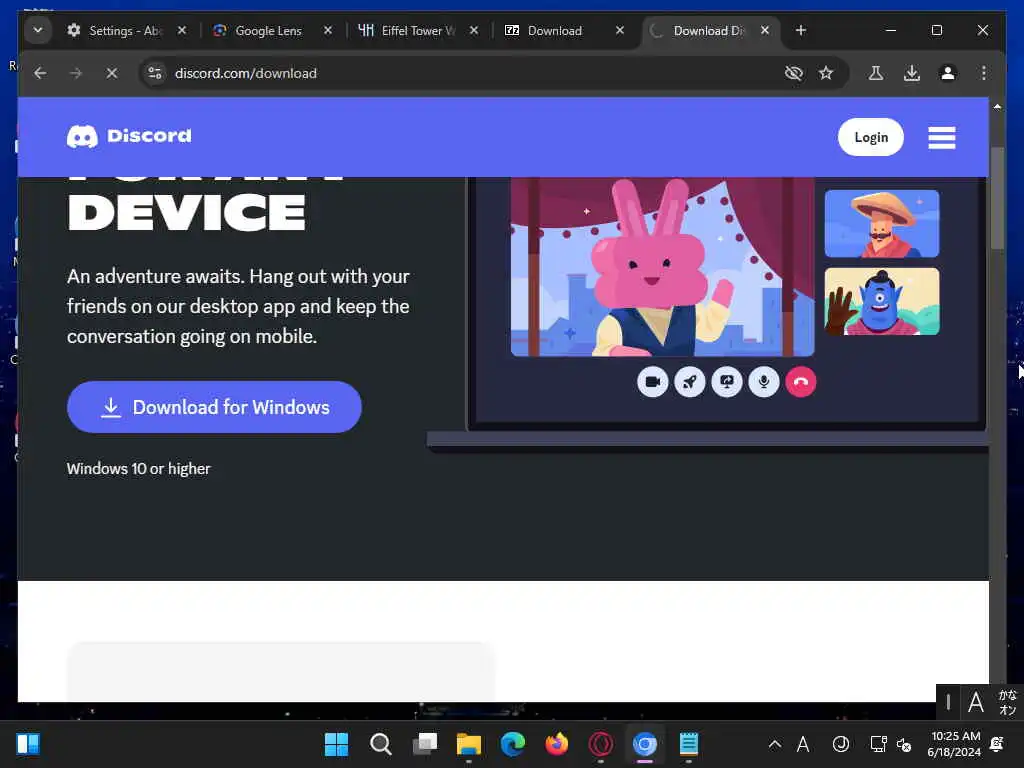The width and height of the screenshot is (1024, 768).
Task: Switch to the Settings - About tab
Action: click(127, 31)
